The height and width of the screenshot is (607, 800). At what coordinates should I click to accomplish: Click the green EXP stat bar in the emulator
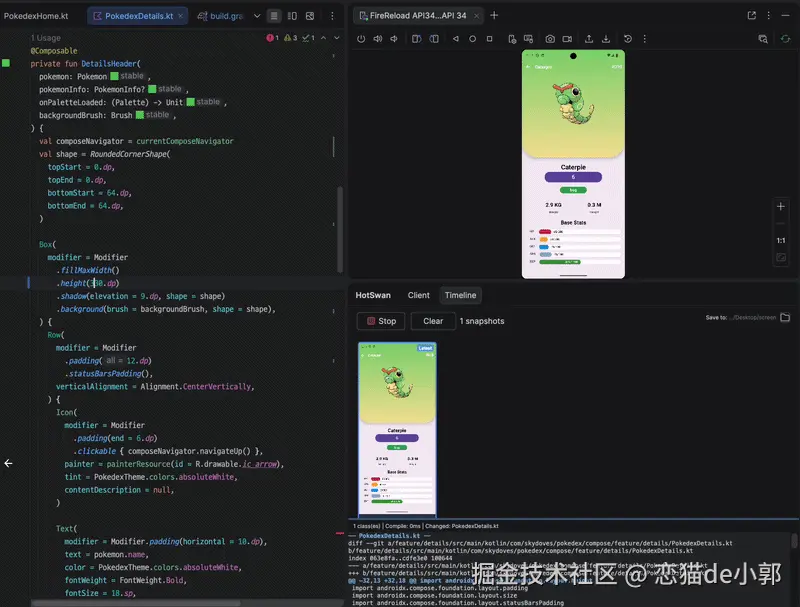pos(560,262)
